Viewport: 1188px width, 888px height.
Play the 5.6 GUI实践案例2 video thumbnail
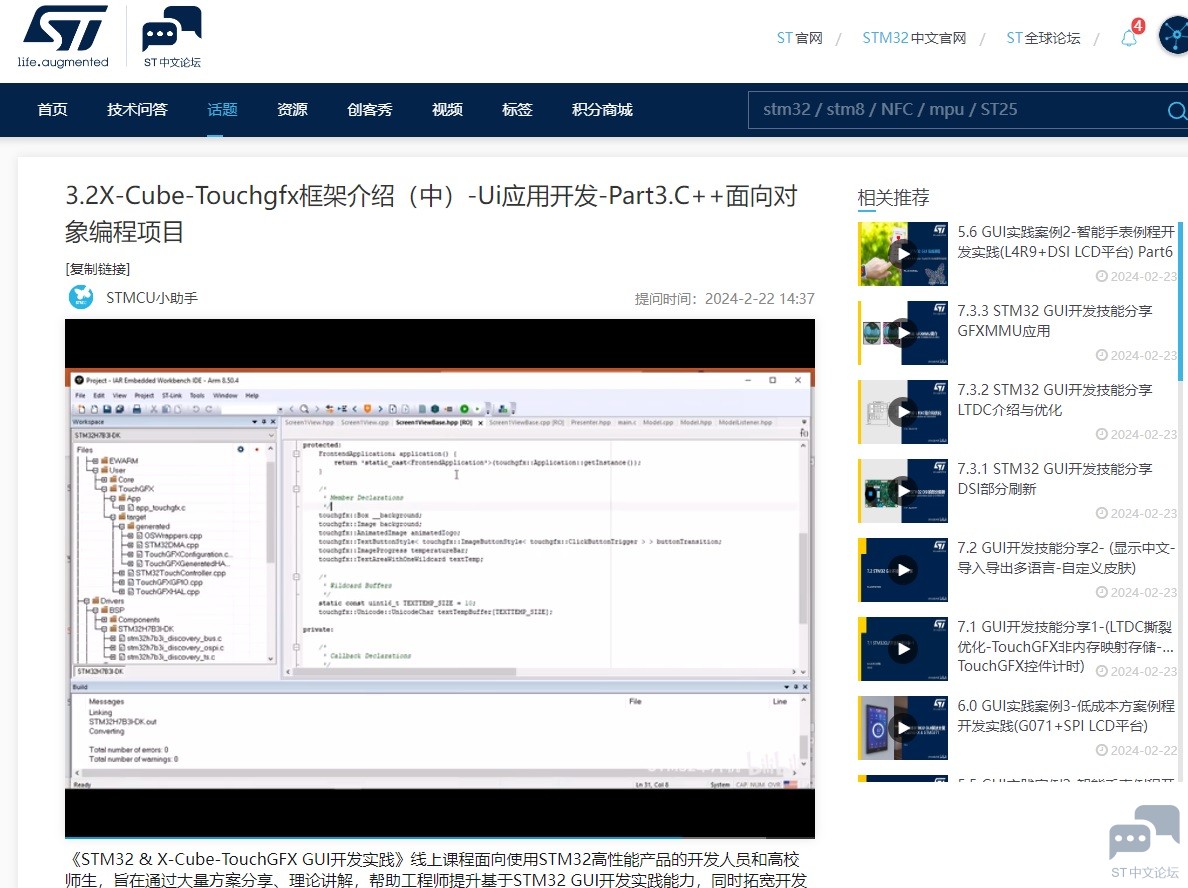click(x=903, y=254)
